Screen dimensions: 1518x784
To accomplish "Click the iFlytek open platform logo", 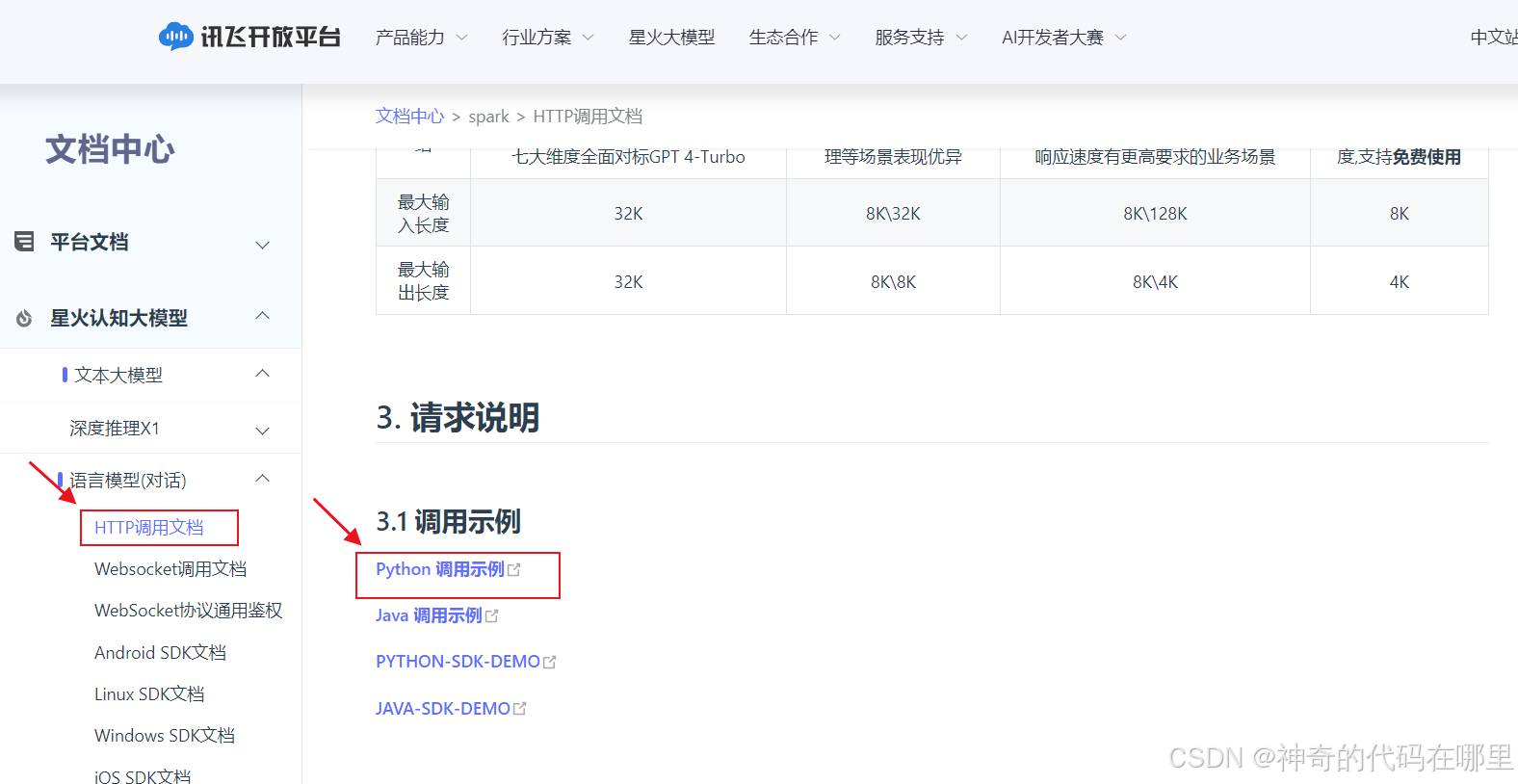I will click(249, 37).
